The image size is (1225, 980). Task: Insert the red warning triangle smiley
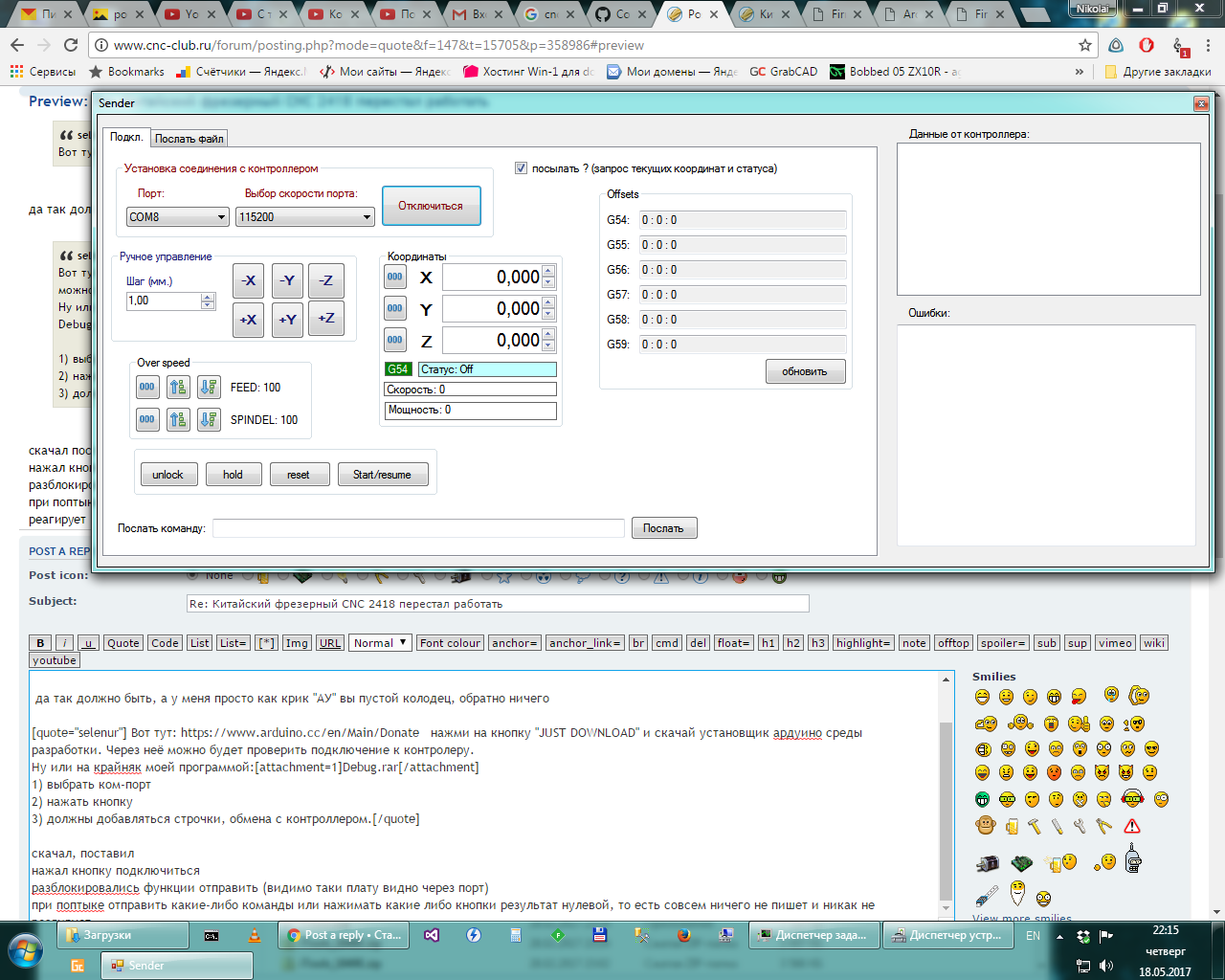(x=1132, y=826)
